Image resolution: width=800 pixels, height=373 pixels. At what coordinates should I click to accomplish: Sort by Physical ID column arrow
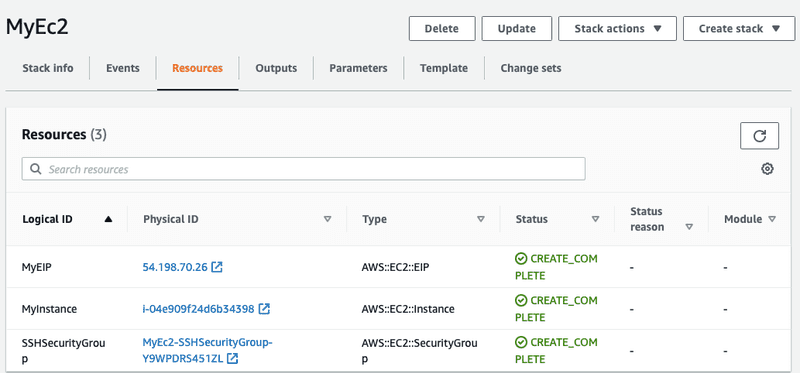(x=328, y=219)
